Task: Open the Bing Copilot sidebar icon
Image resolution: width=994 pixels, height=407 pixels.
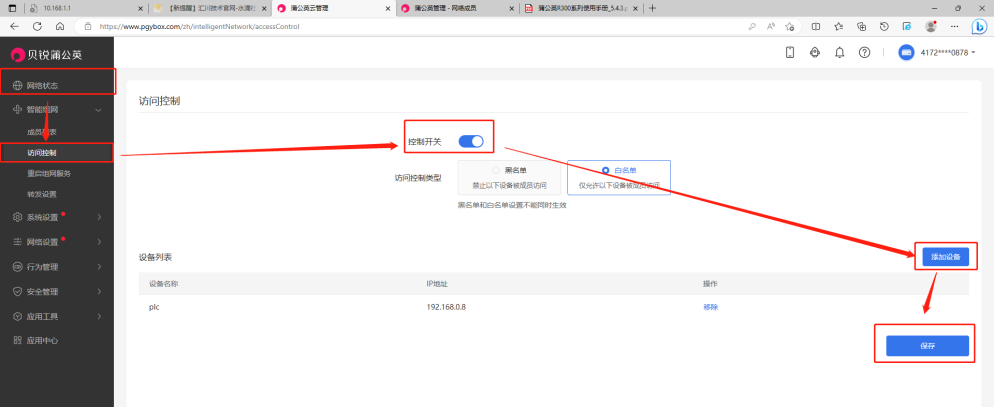Action: tap(978, 27)
